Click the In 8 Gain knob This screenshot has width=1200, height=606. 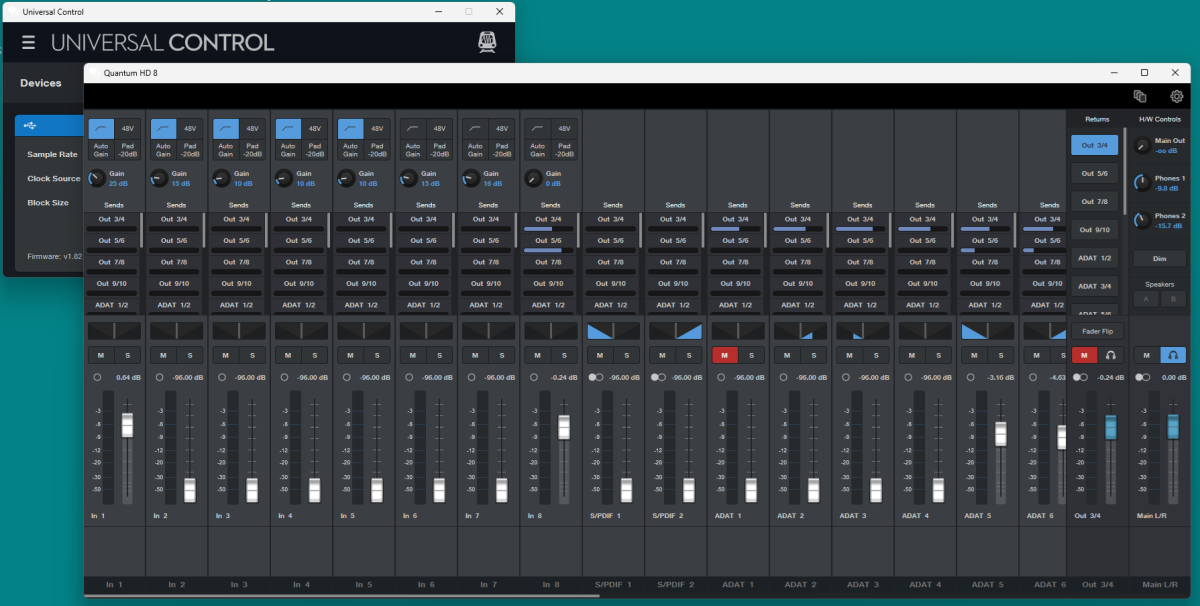point(533,178)
